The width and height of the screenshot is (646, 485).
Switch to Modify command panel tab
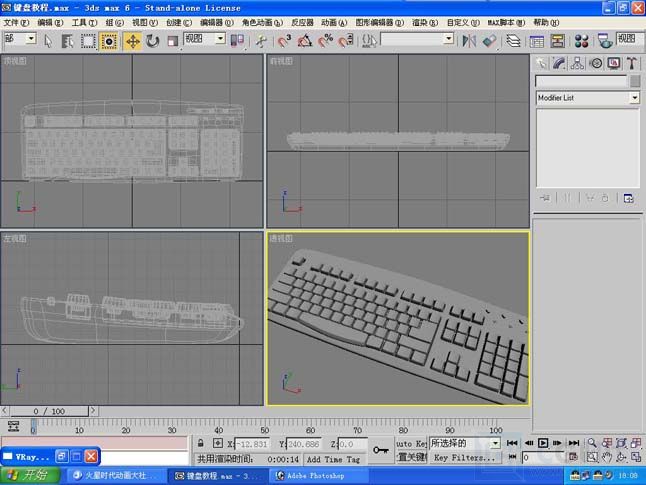559,63
